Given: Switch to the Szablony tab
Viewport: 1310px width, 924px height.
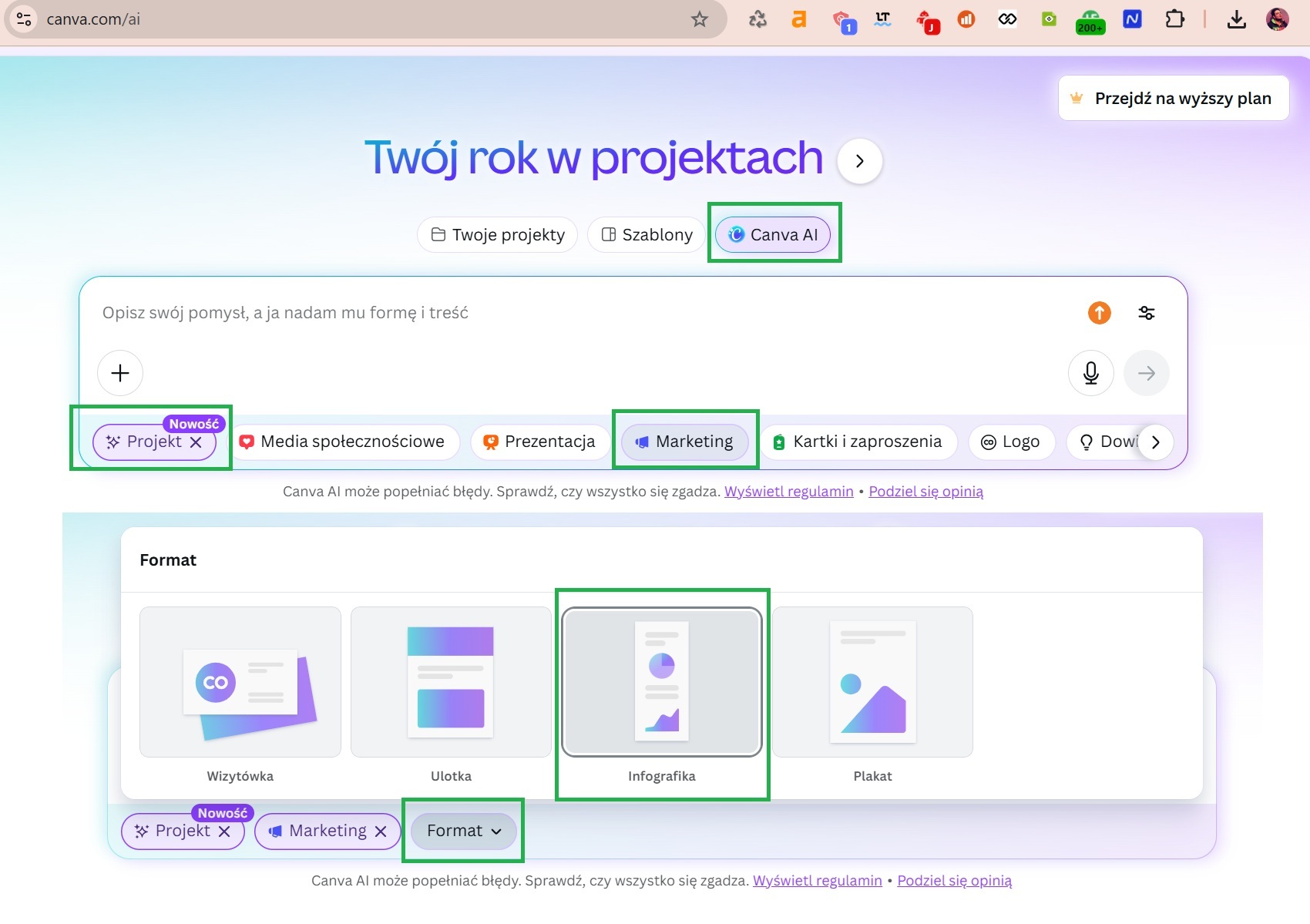Looking at the screenshot, I should coord(646,234).
